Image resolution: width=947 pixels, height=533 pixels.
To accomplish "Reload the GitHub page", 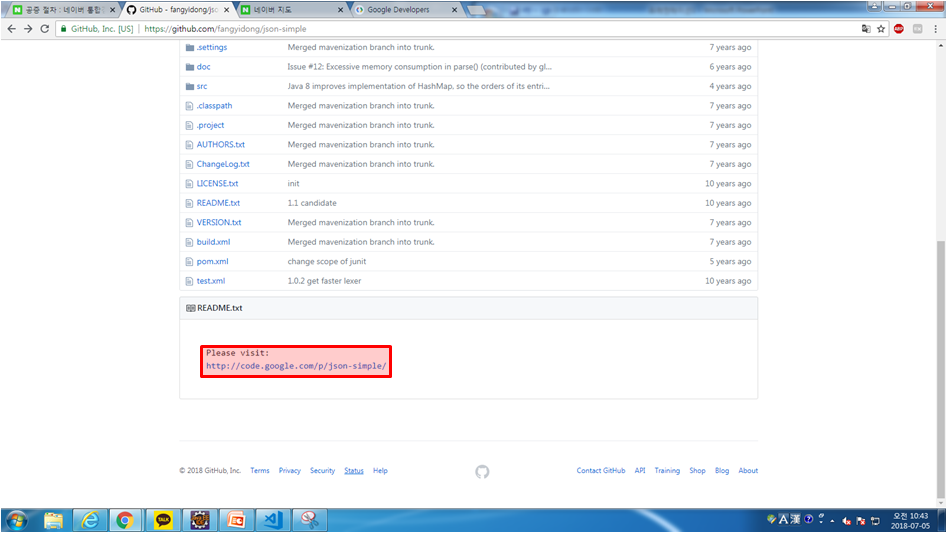I will pyautogui.click(x=45, y=28).
